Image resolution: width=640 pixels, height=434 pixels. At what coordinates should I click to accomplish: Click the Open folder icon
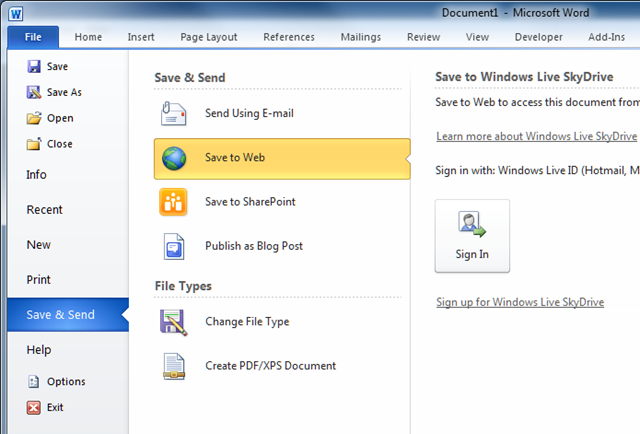click(34, 118)
